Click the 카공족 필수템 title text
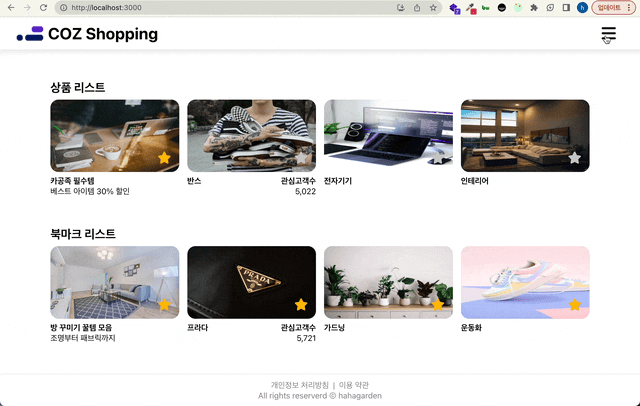The height and width of the screenshot is (406, 640). coord(72,181)
